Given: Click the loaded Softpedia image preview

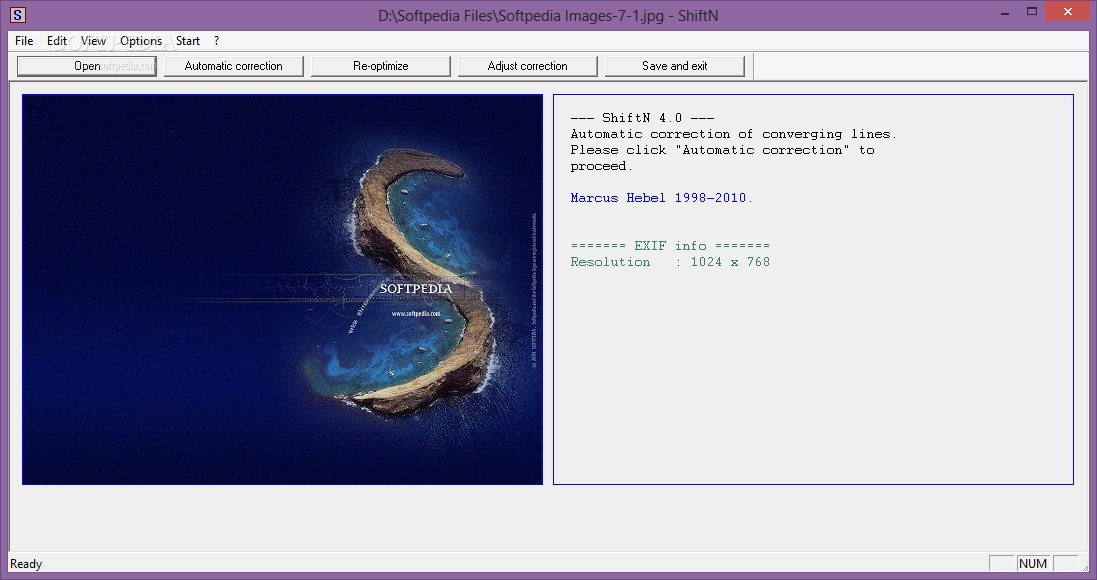Looking at the screenshot, I should (x=283, y=290).
